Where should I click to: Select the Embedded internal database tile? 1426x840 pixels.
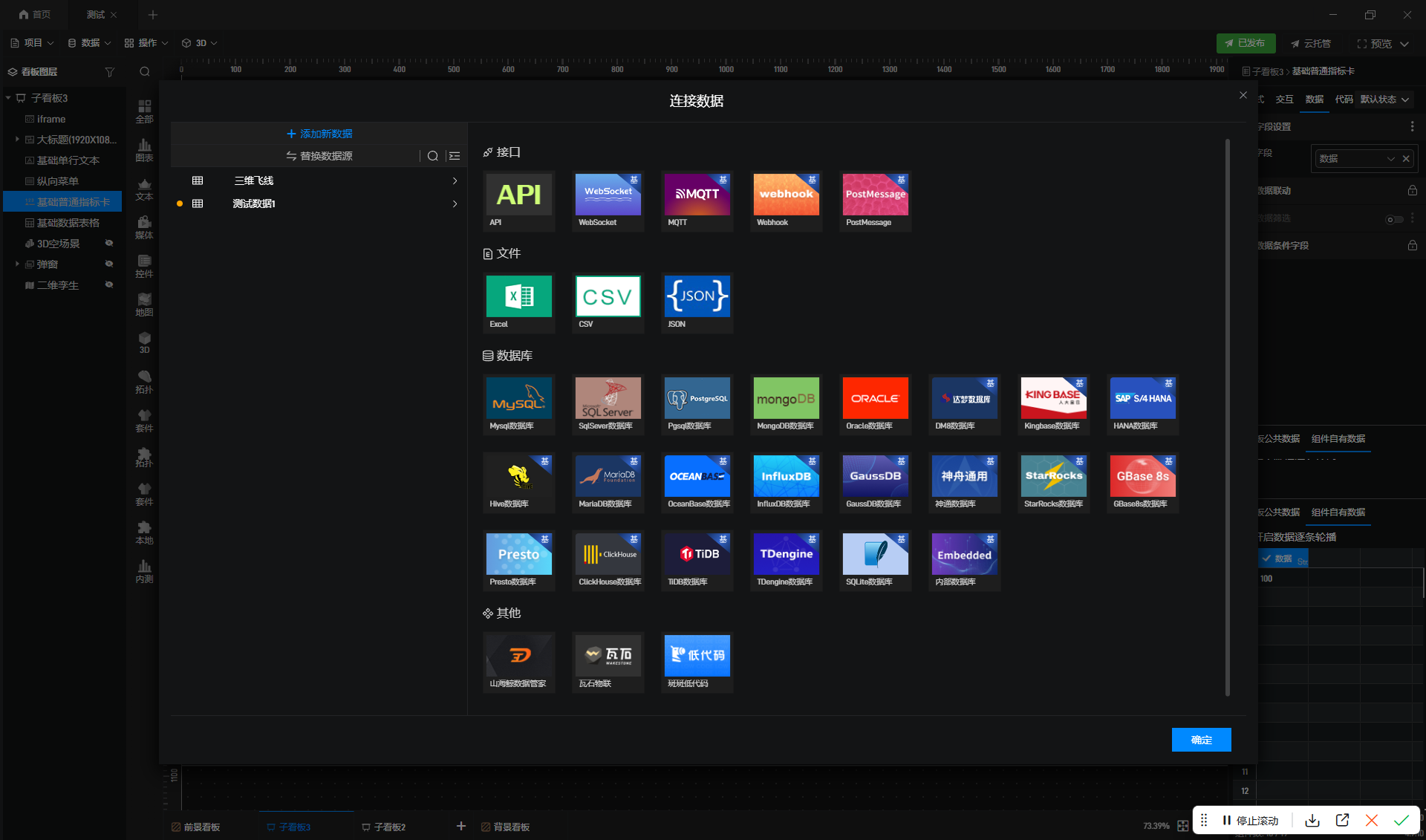[x=964, y=560]
